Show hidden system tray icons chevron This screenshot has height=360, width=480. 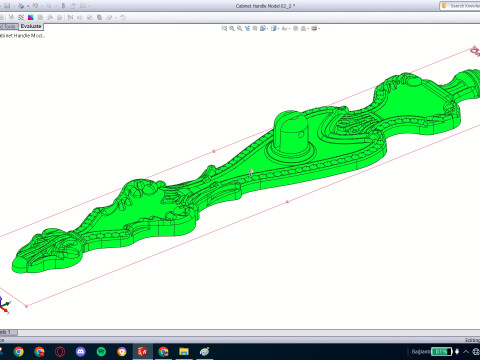point(466,351)
